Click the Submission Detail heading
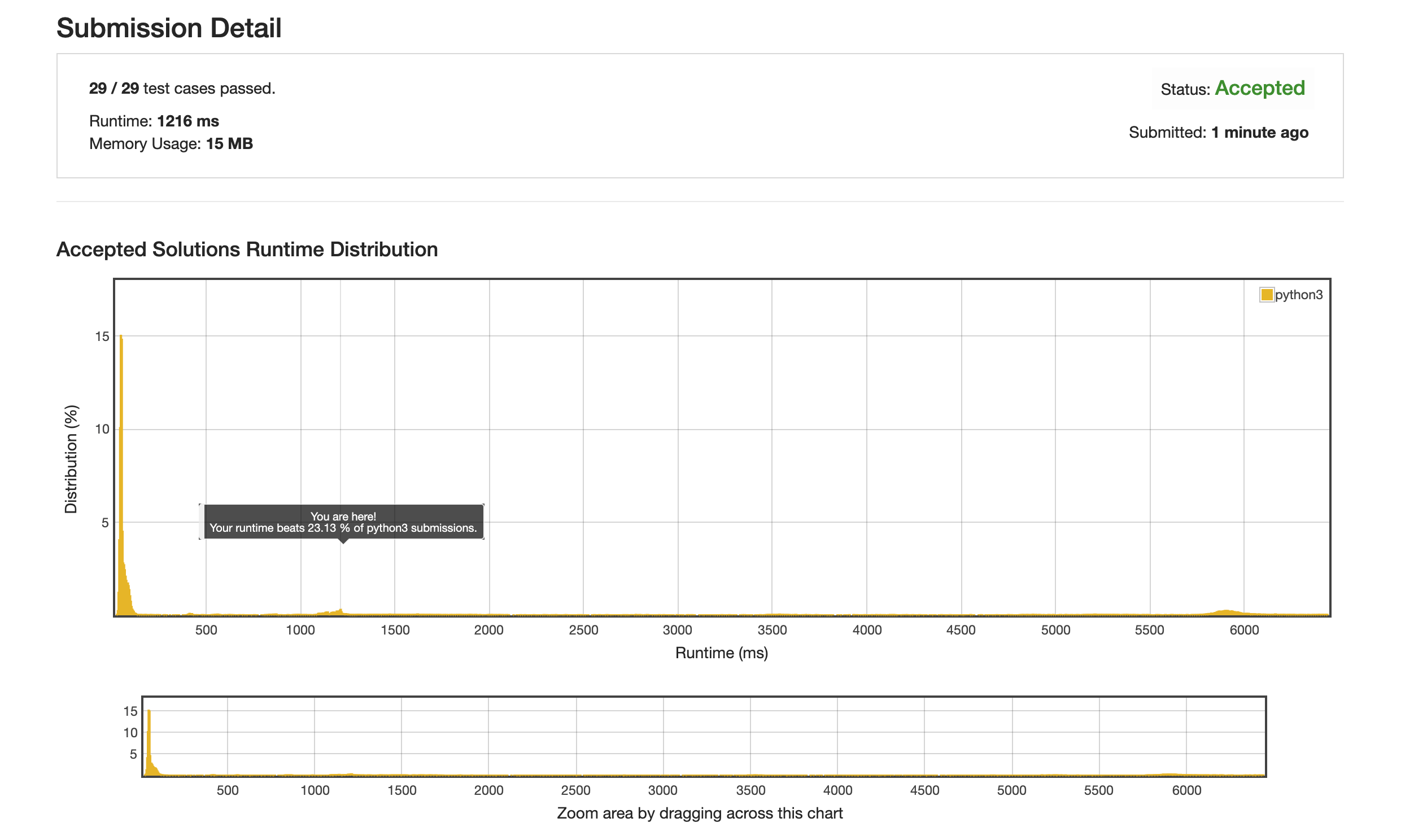The image size is (1414, 840). coord(169,28)
